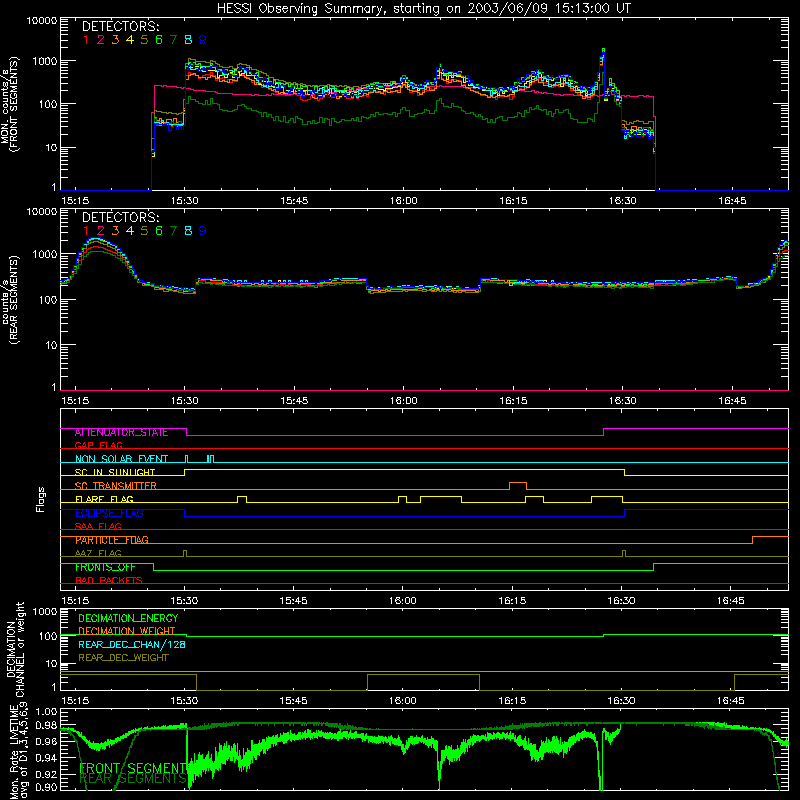Click the 15:30 tick label under rear segments plot
The image size is (800, 800).
[x=185, y=401]
